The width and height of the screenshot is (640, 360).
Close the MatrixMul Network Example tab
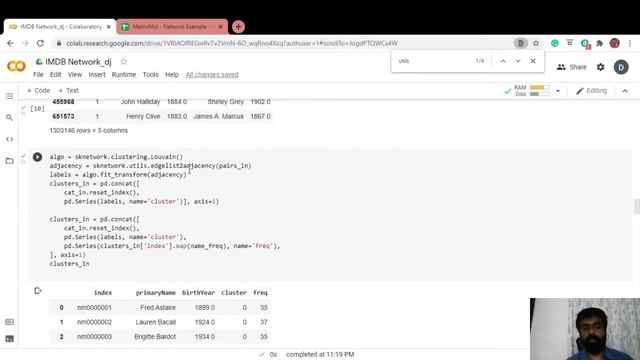click(x=220, y=27)
